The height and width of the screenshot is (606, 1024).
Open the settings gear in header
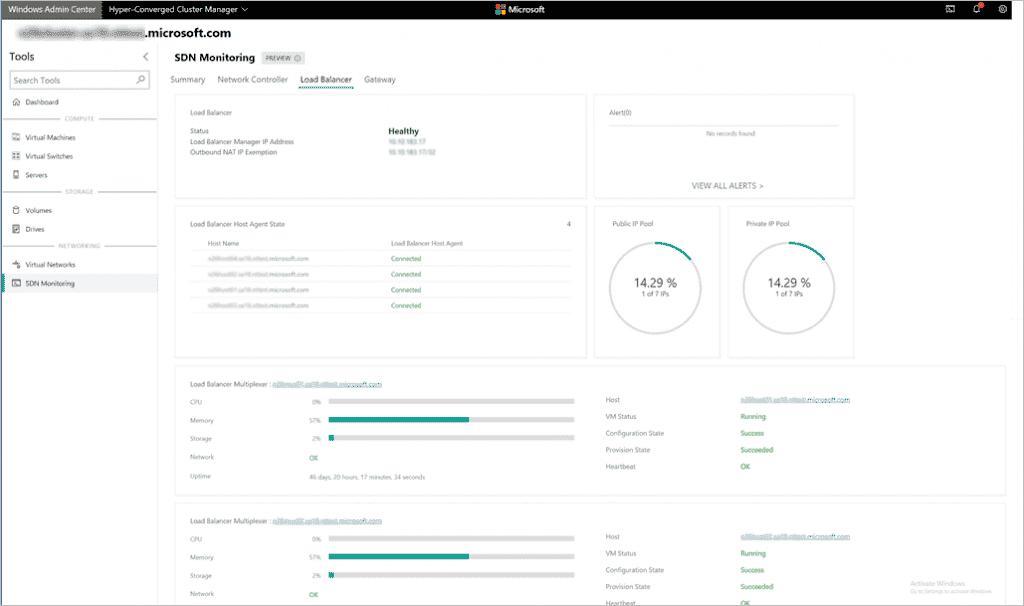[1002, 9]
